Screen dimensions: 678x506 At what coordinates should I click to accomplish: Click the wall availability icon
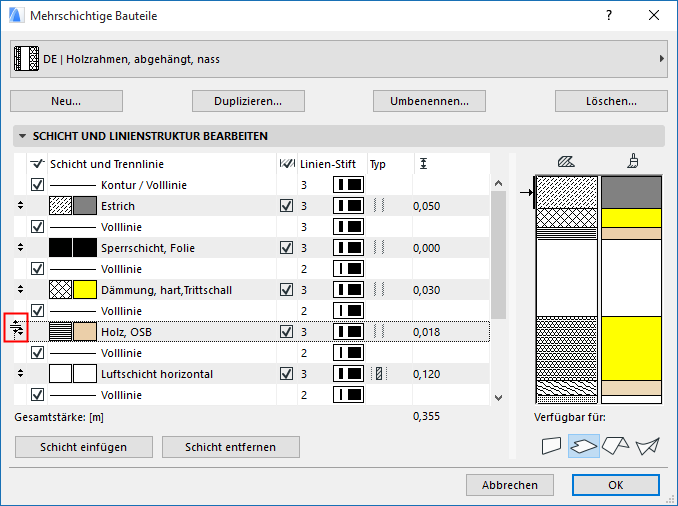point(551,446)
